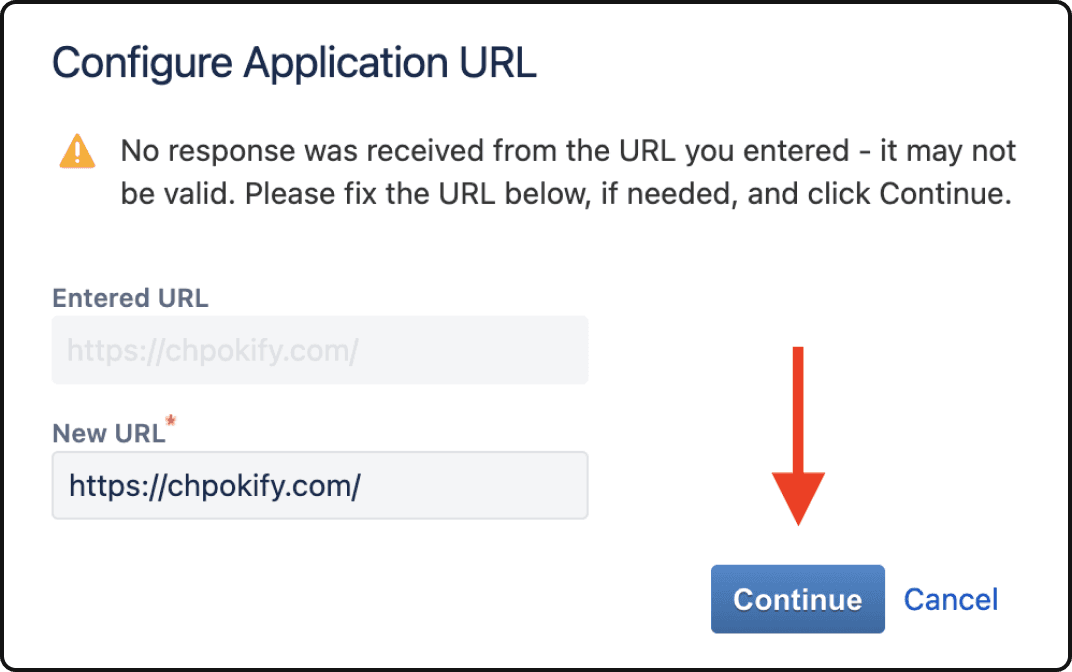The width and height of the screenshot is (1072, 672).
Task: Click the Entered URL field label
Action: click(131, 298)
